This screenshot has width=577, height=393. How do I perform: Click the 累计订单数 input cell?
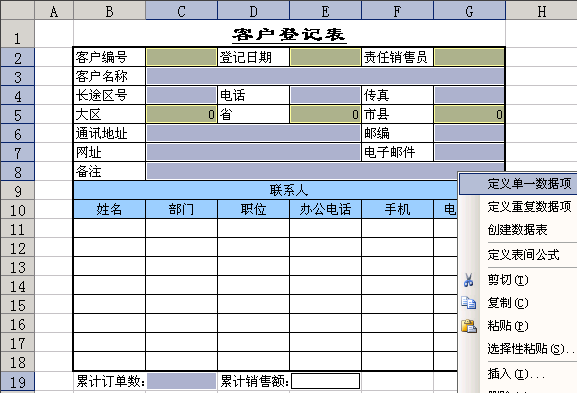[x=181, y=381]
